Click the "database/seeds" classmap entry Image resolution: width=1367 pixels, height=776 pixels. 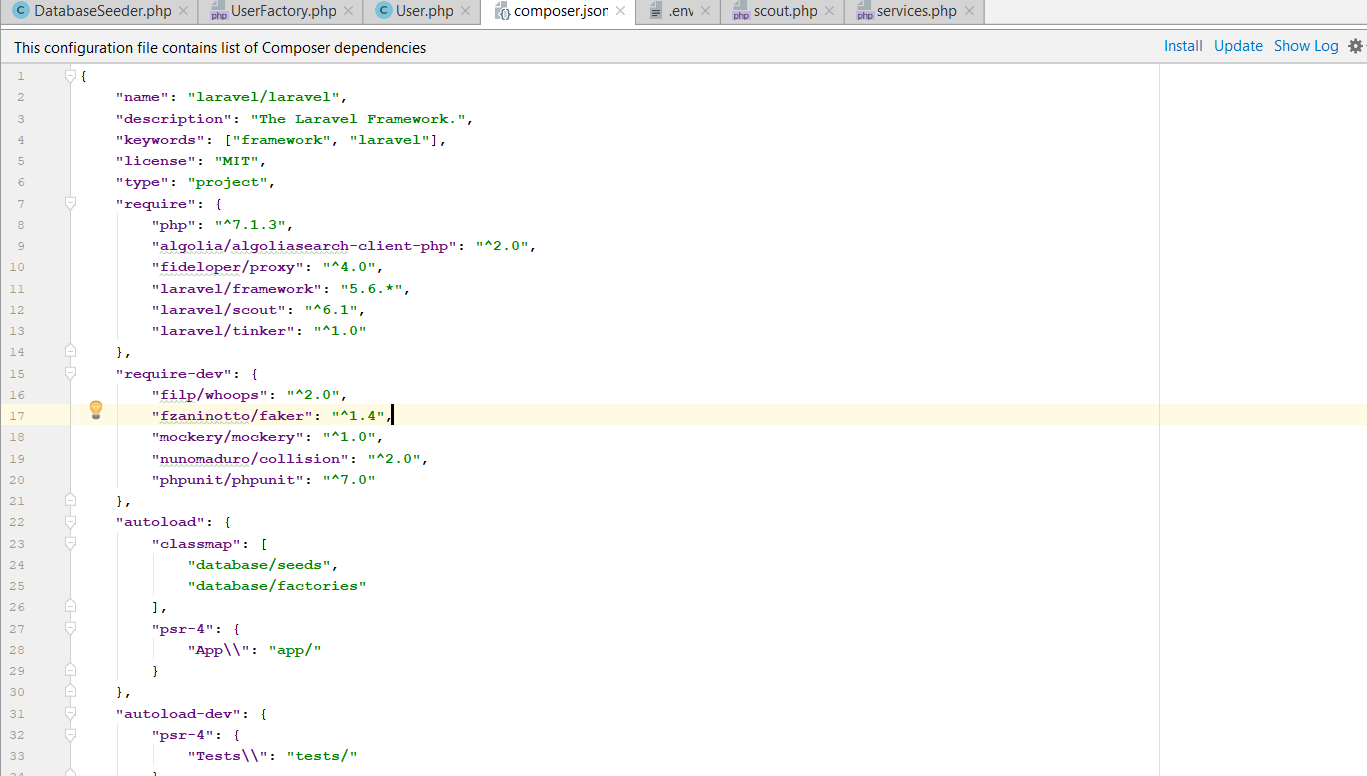pyautogui.click(x=260, y=565)
